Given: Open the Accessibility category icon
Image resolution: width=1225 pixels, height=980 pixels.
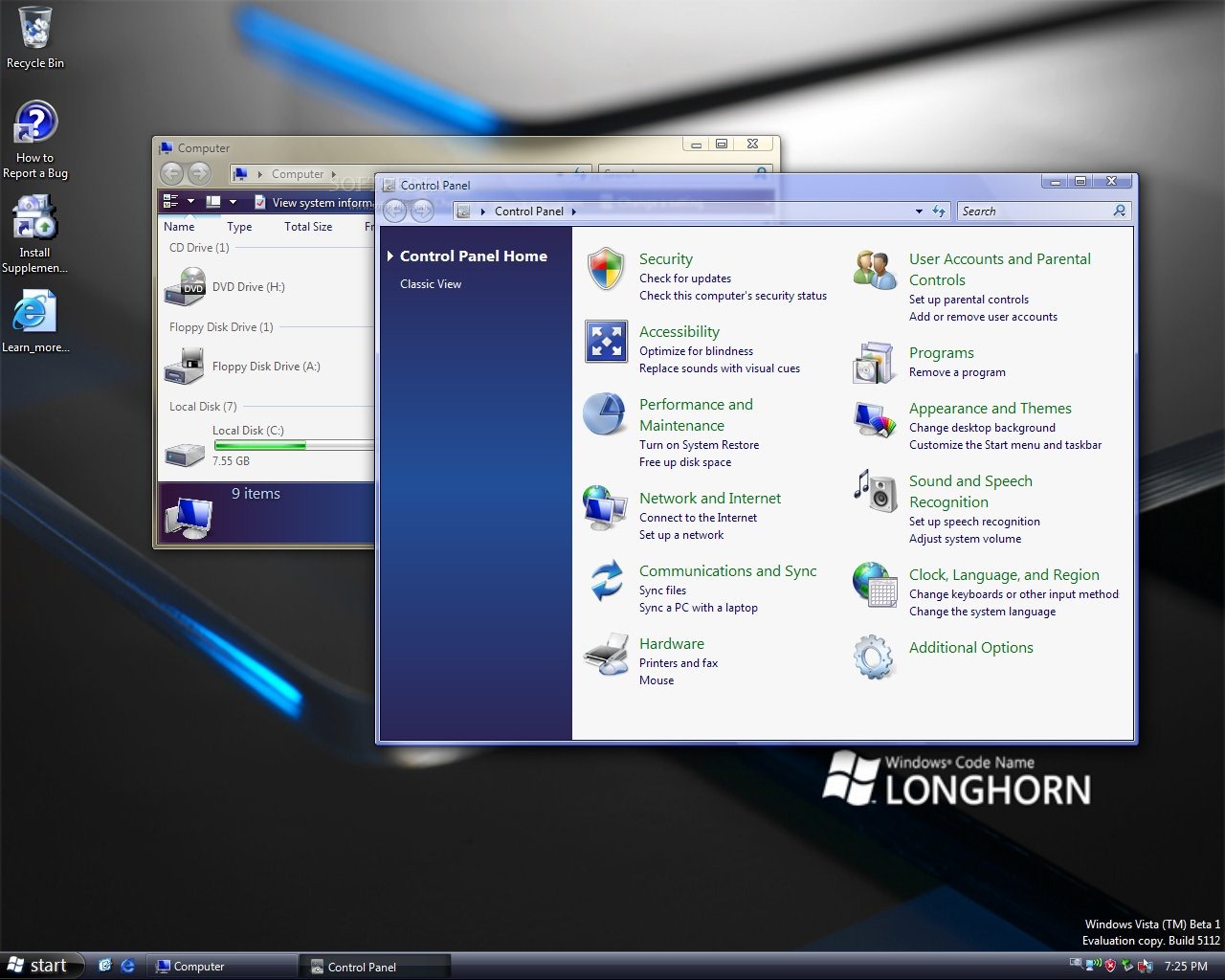Looking at the screenshot, I should point(606,342).
